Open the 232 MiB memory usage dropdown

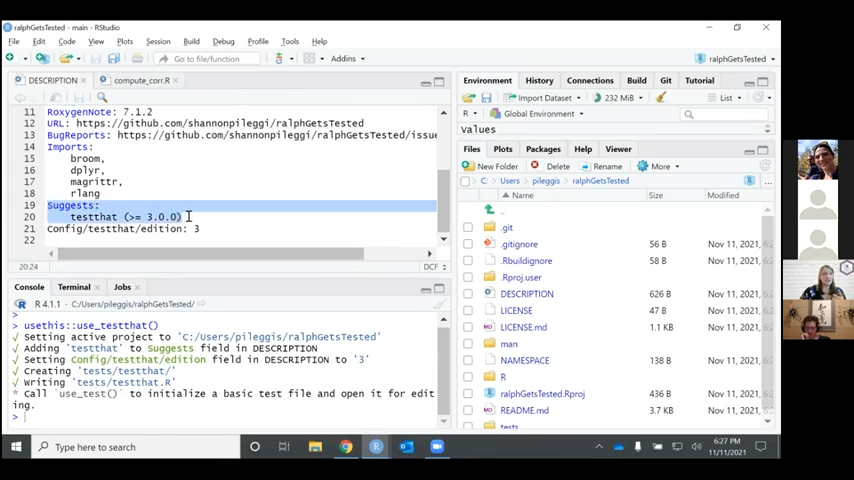(x=618, y=98)
